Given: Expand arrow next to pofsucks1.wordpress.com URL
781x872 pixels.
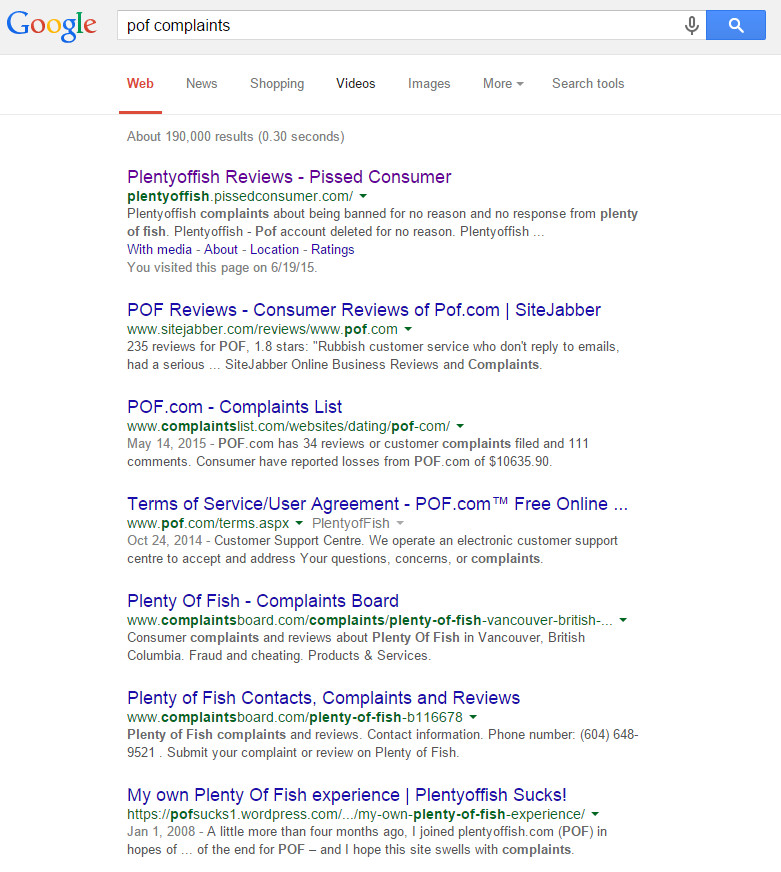Looking at the screenshot, I should click(x=595, y=814).
